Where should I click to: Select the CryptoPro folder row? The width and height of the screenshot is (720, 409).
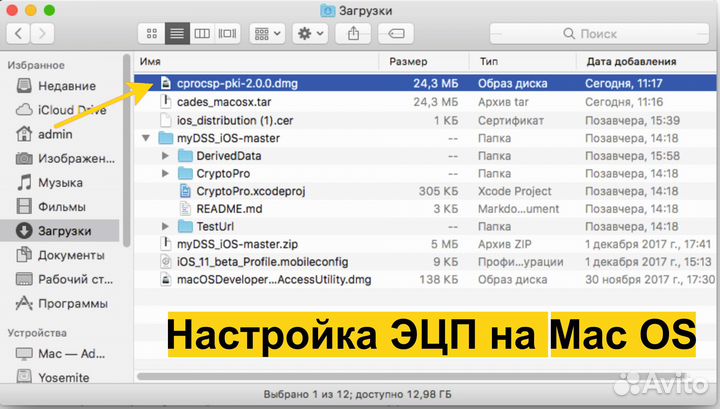(x=425, y=174)
